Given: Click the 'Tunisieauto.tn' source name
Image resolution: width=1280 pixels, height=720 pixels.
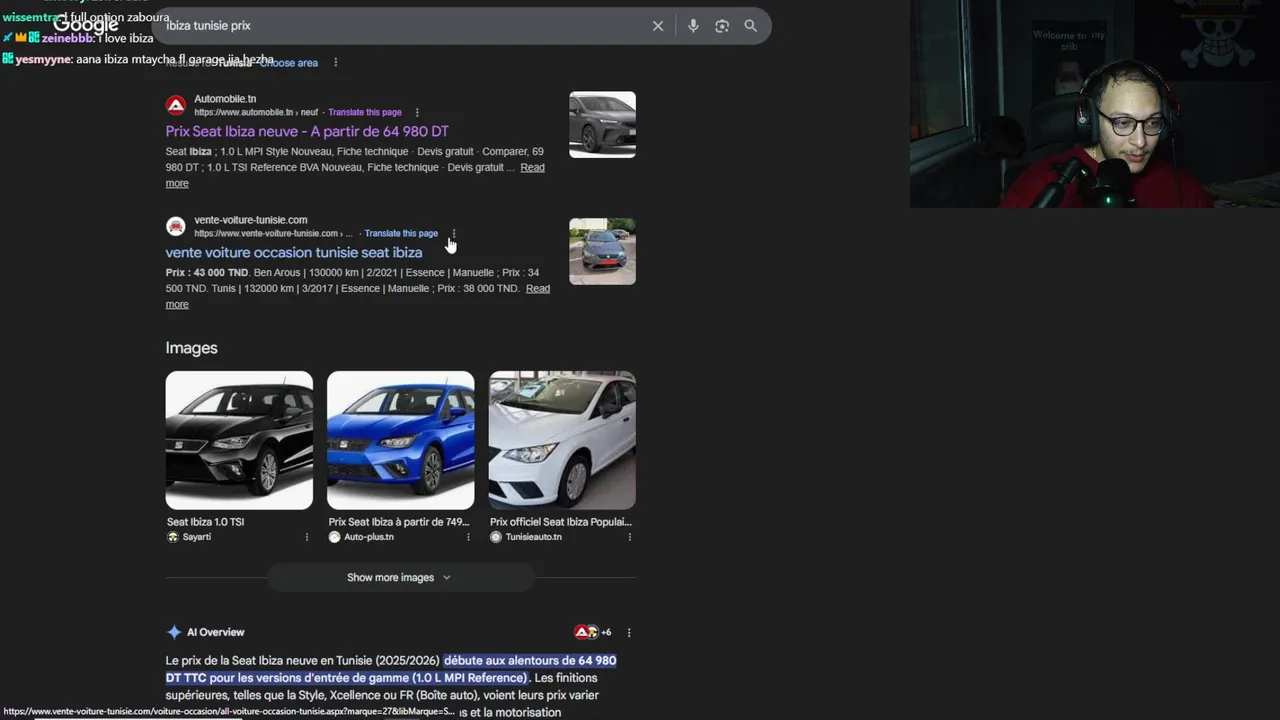Looking at the screenshot, I should pos(534,537).
